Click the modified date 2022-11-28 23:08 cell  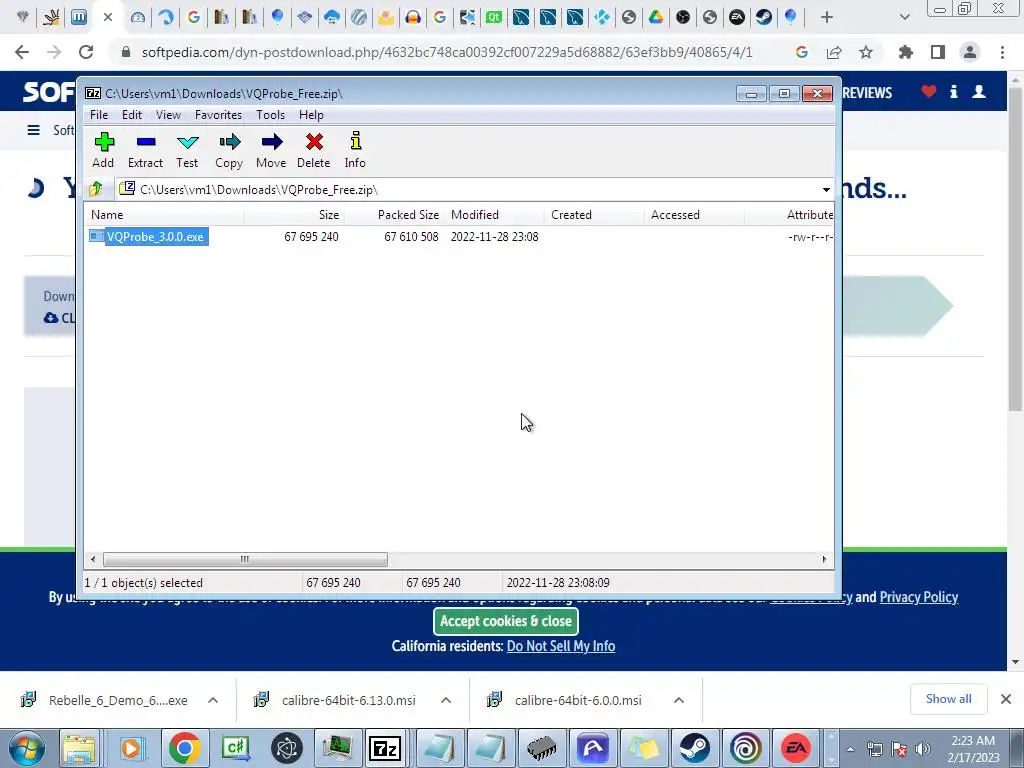(x=494, y=237)
